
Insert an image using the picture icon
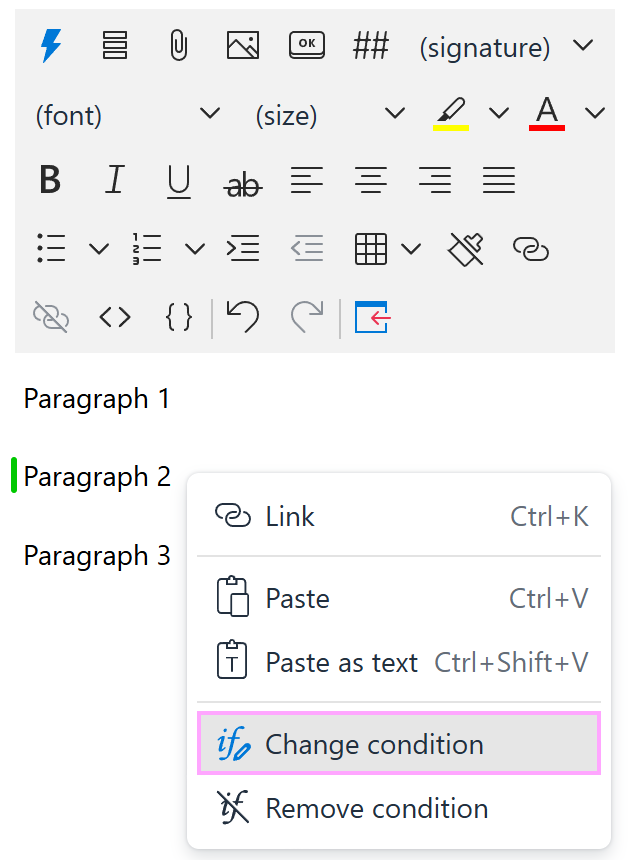point(243,46)
